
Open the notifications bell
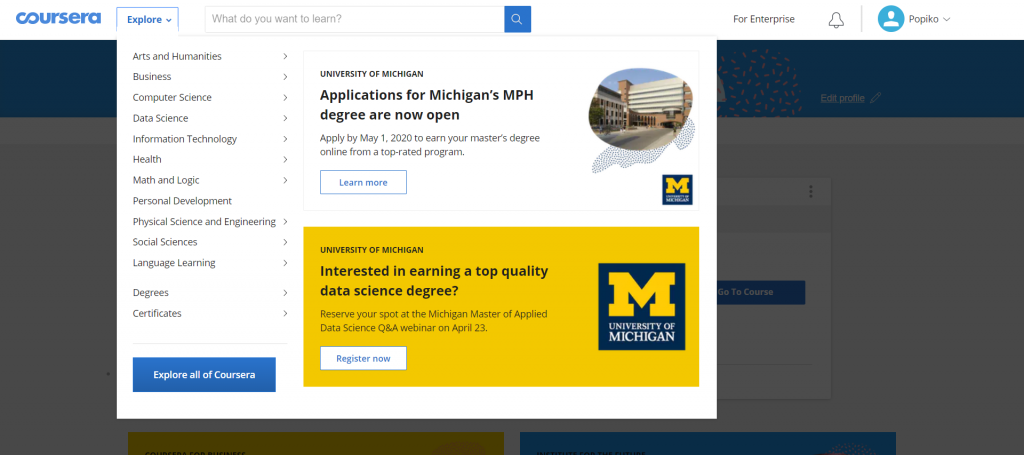tap(836, 20)
